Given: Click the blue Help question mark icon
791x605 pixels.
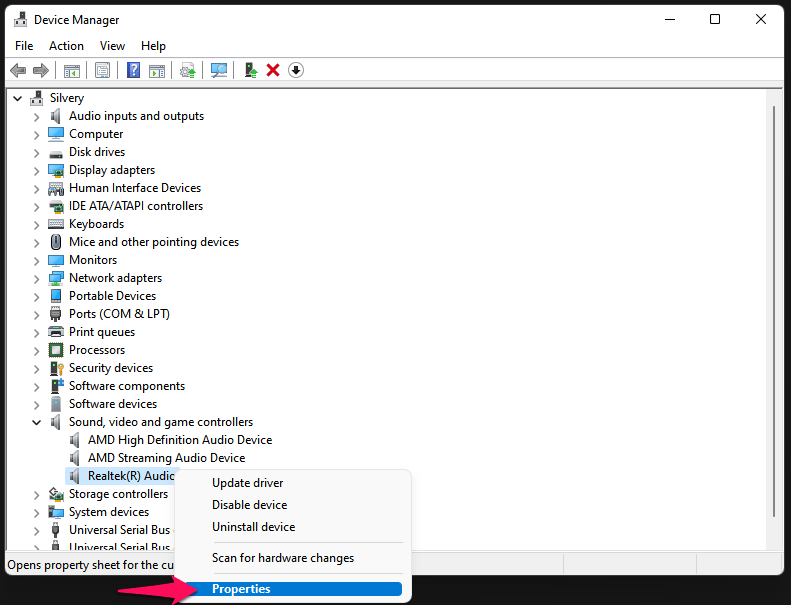Looking at the screenshot, I should [133, 70].
